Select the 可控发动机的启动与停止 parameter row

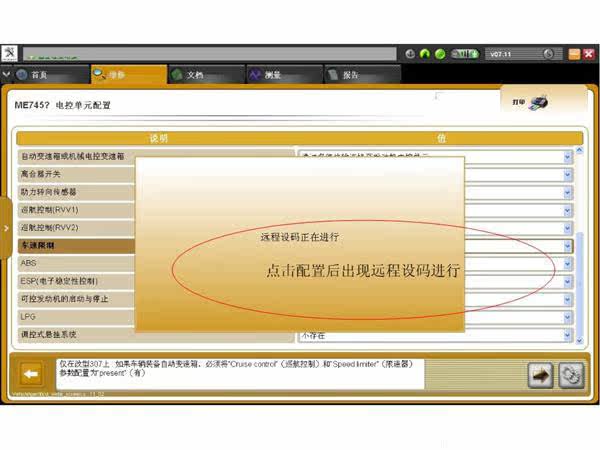click(x=77, y=299)
